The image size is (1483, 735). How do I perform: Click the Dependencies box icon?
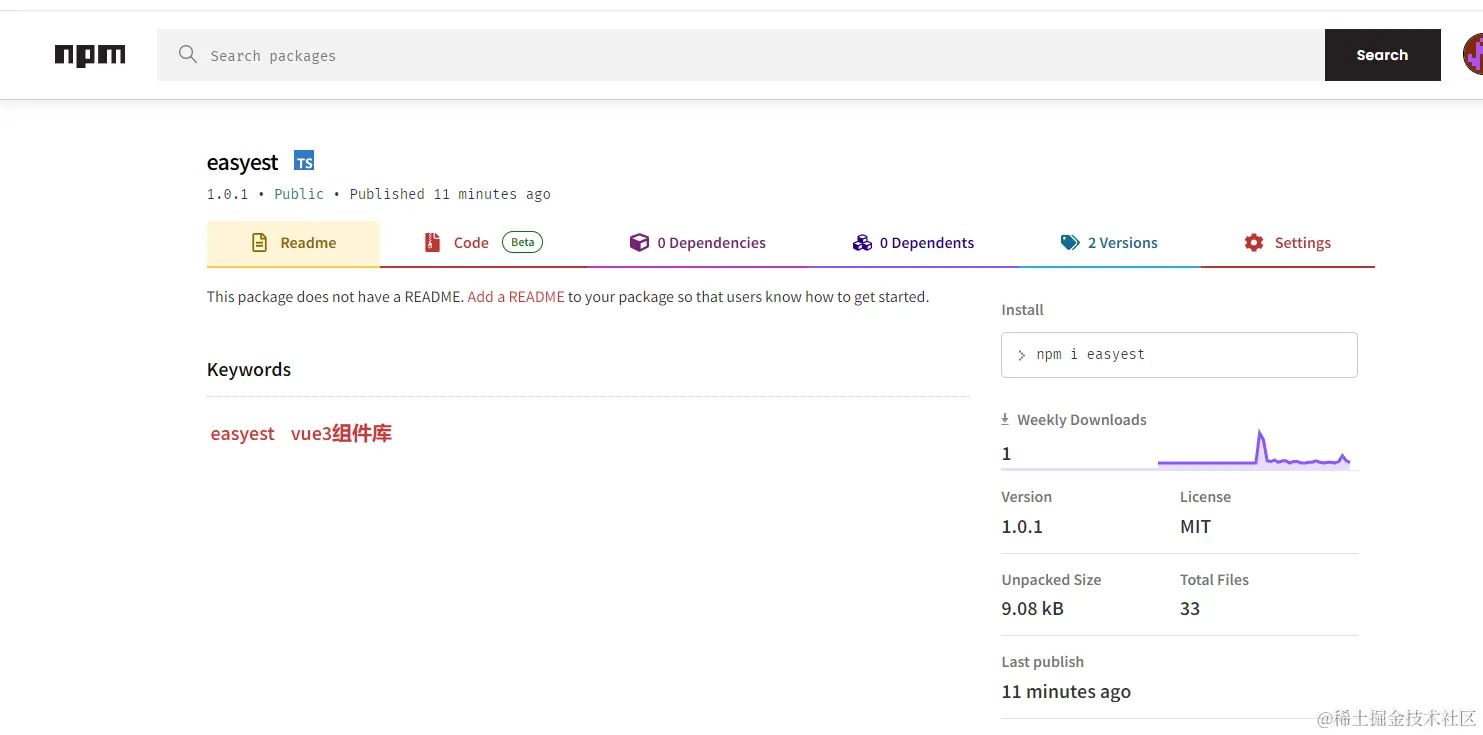(639, 242)
